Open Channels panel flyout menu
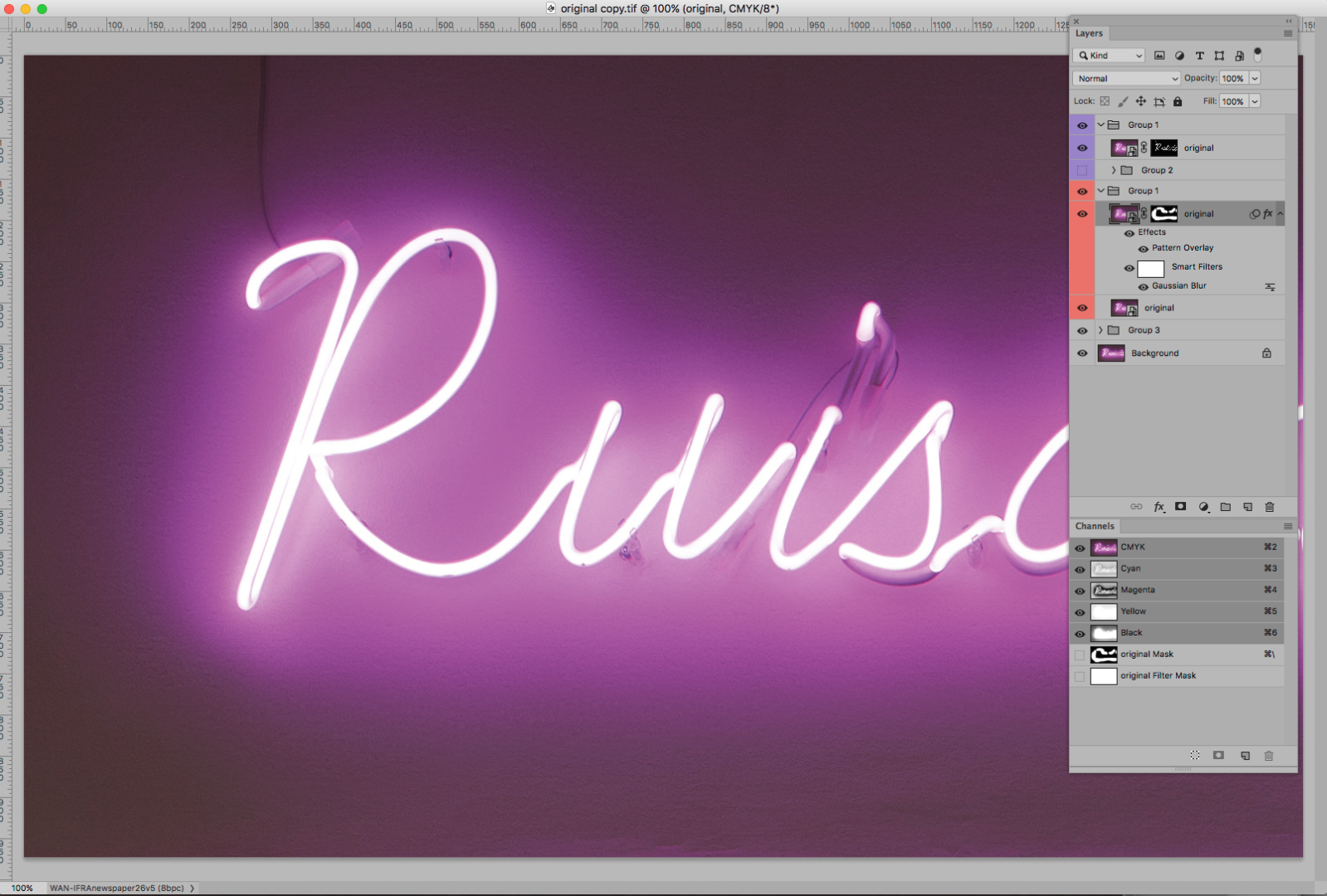The image size is (1327, 896). coord(1288,526)
